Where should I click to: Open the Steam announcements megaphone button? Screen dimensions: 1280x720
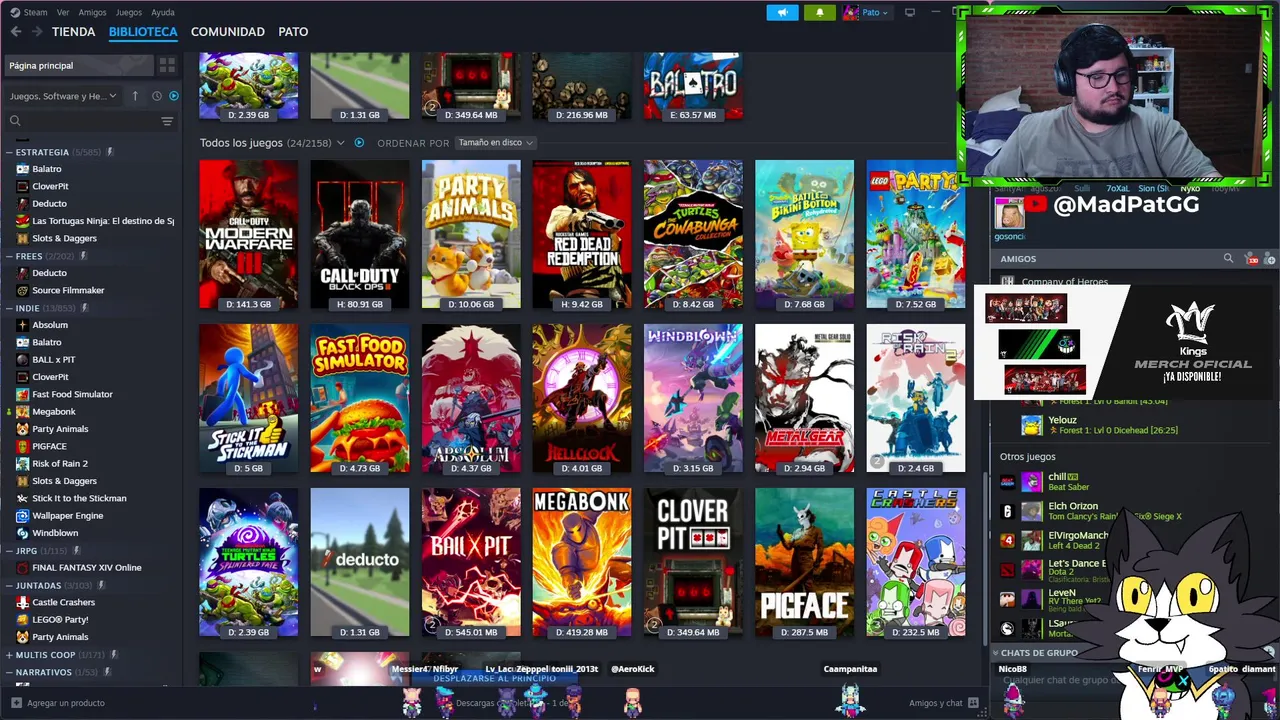tap(782, 12)
